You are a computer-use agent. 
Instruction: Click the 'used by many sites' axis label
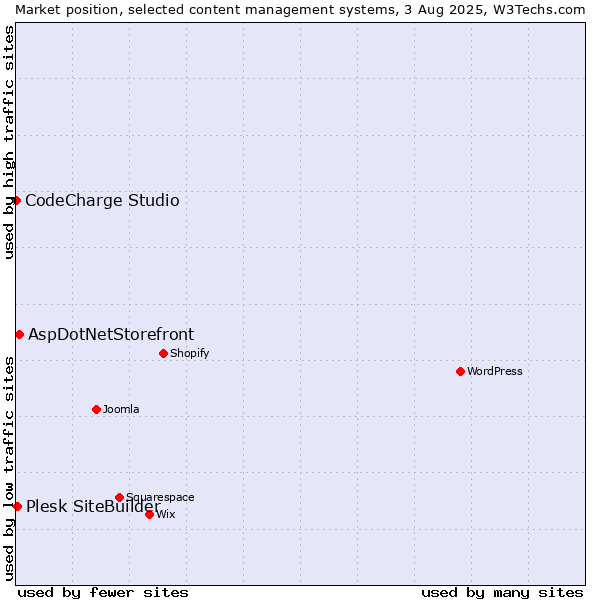coord(502,593)
